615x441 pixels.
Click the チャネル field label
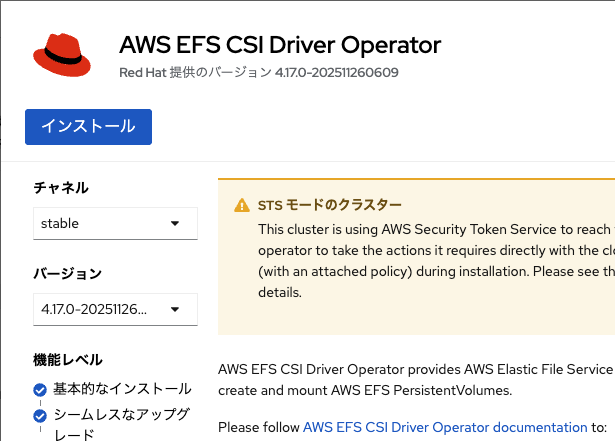61,187
